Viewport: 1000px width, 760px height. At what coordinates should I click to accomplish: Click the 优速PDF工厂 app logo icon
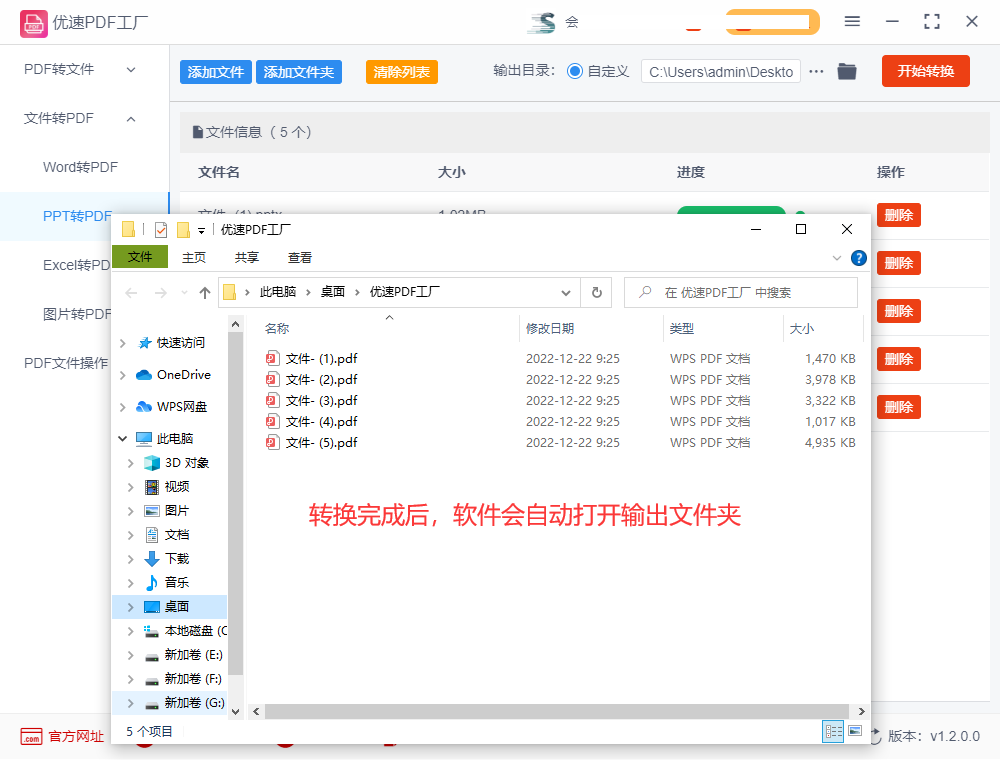click(34, 24)
